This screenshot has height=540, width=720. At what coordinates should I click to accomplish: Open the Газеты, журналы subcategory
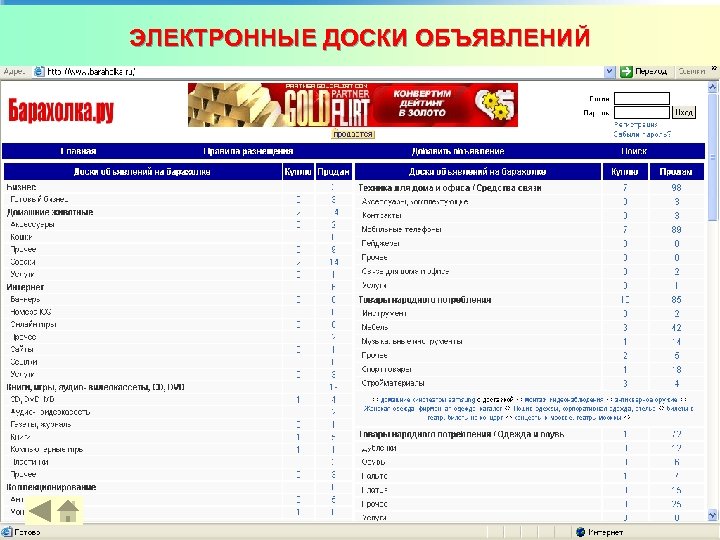click(40, 424)
